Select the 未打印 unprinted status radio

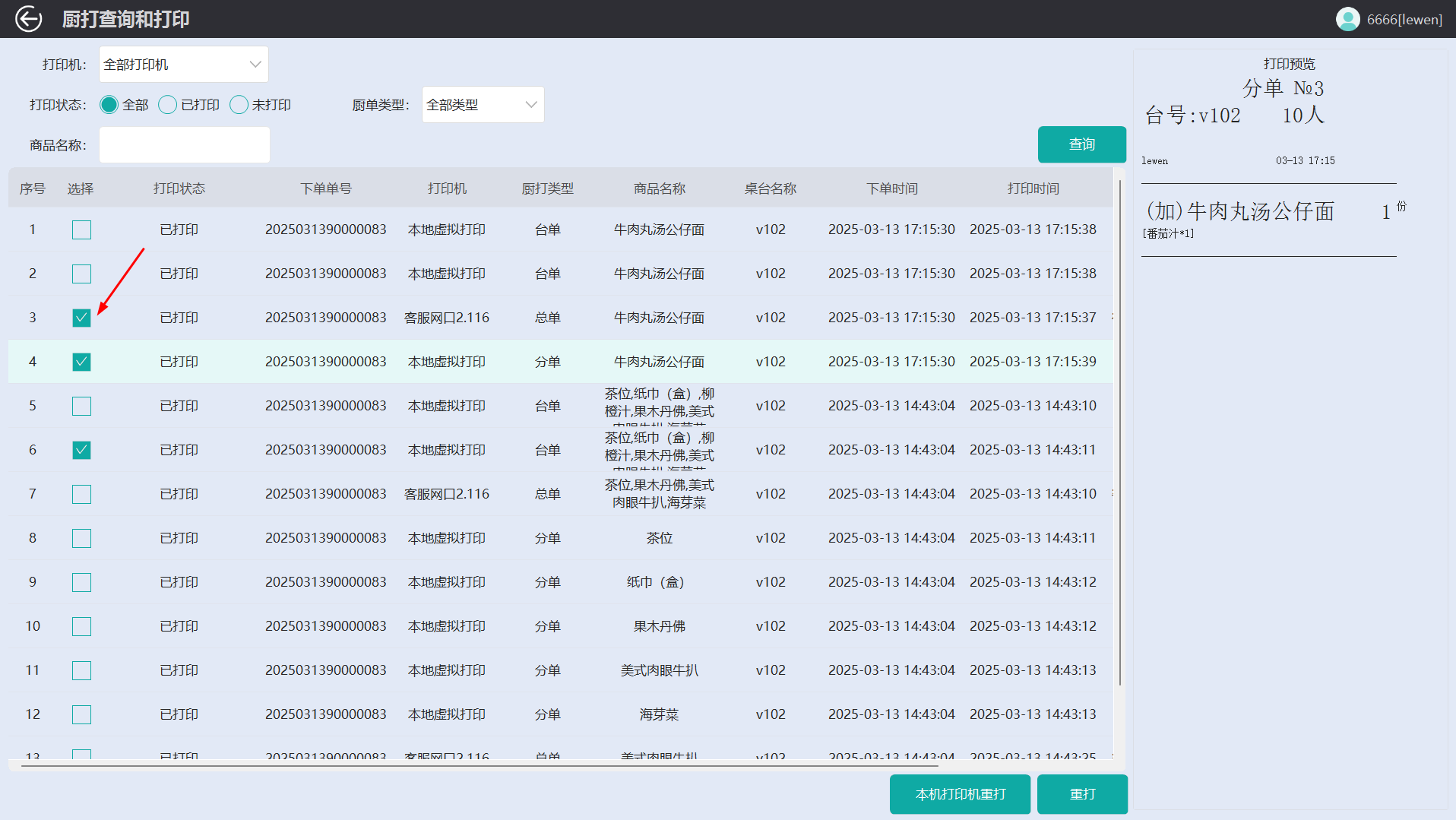coord(239,104)
